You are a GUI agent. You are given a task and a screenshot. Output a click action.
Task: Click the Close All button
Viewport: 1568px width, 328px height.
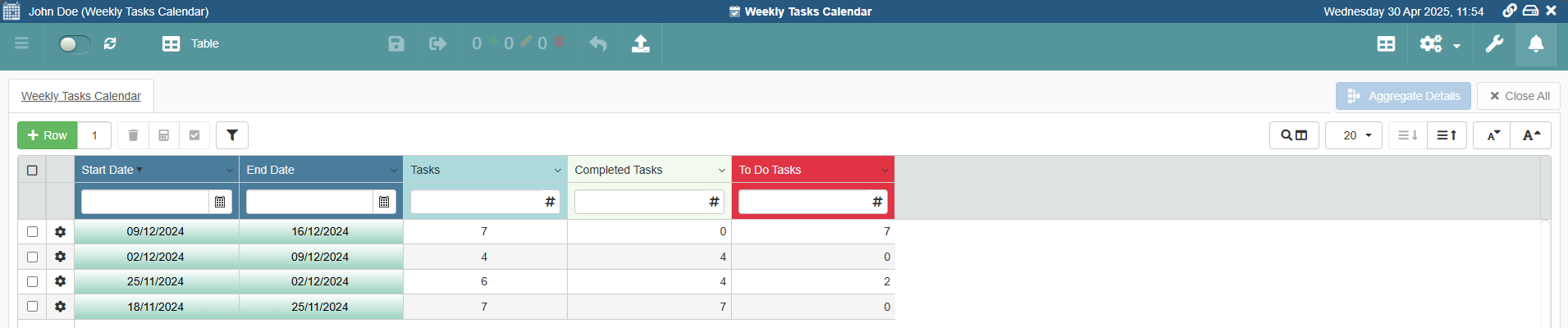point(1519,96)
